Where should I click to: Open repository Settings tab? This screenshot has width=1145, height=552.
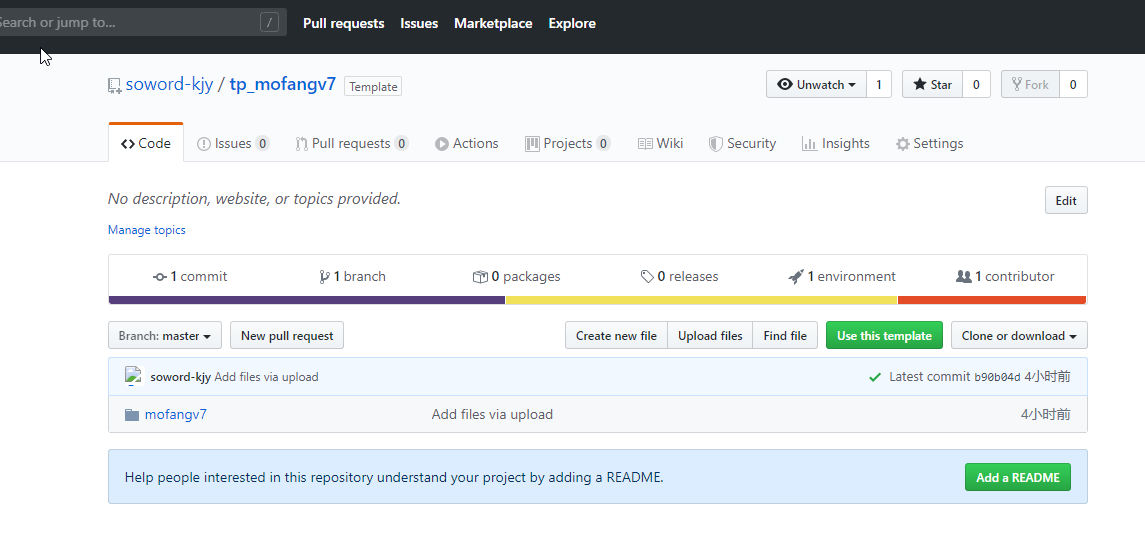930,144
